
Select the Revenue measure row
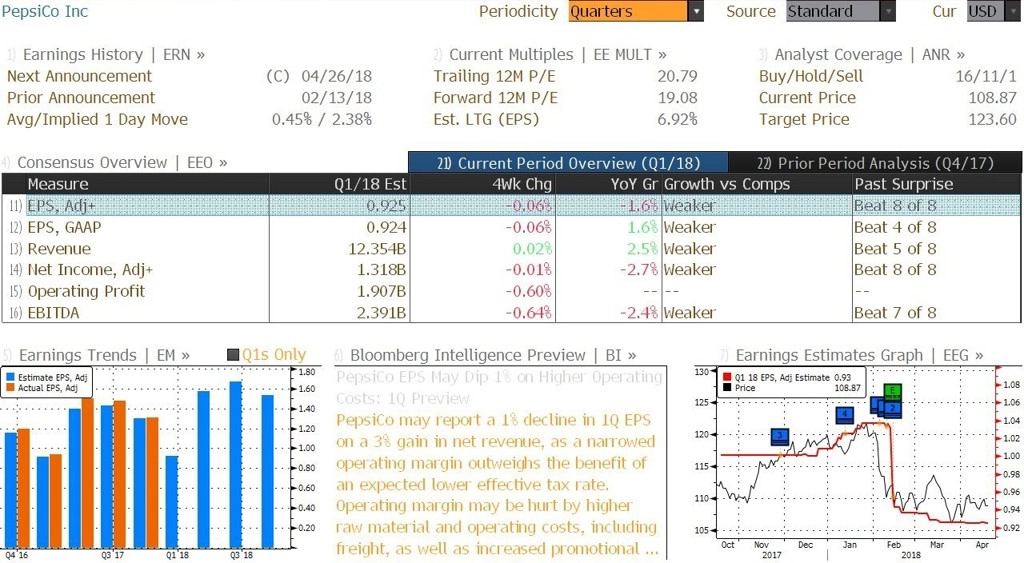(511, 249)
